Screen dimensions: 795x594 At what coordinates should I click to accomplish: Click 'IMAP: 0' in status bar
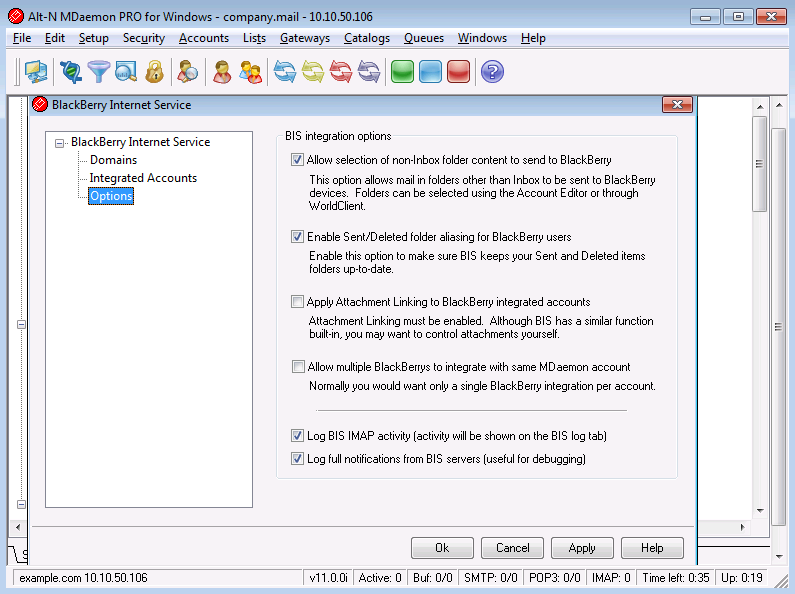pos(611,578)
